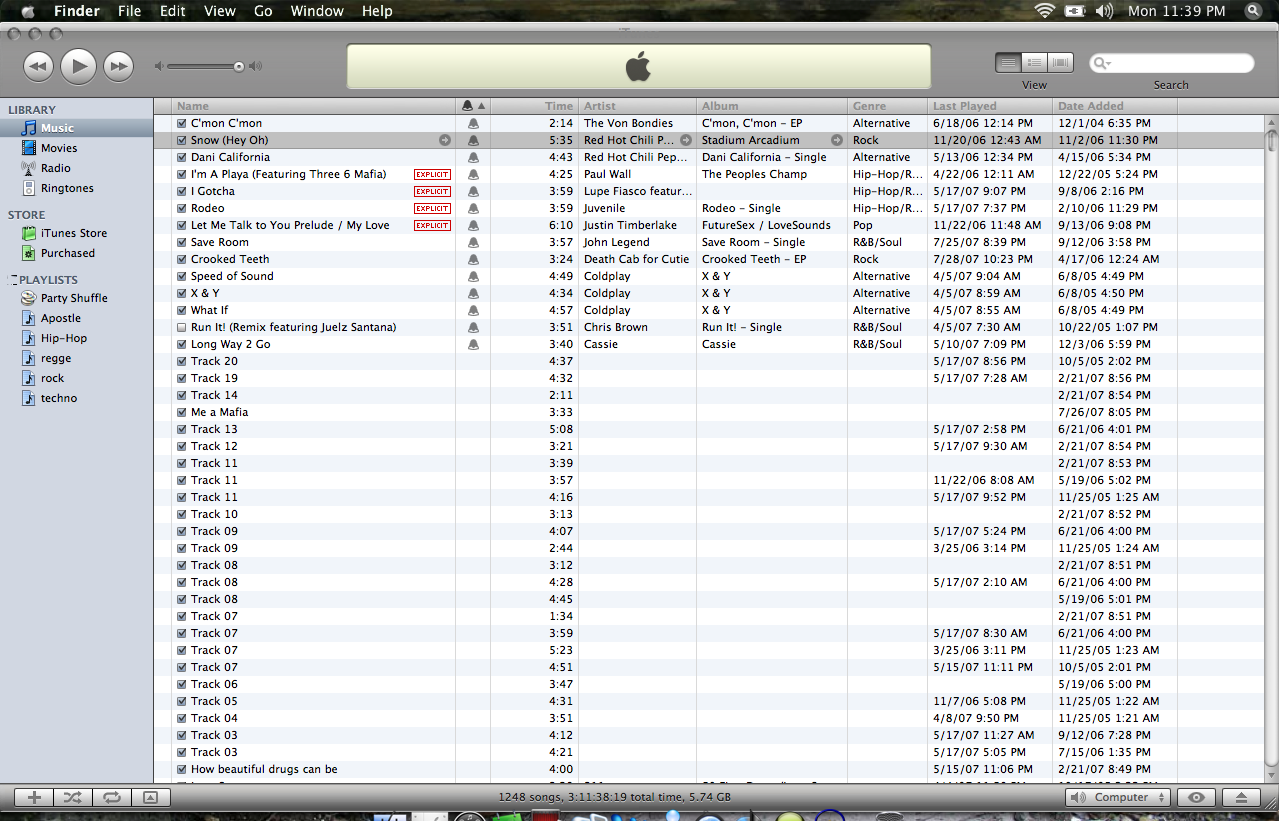Click the bell icon on Long Way 2 Go row
Image resolution: width=1279 pixels, height=821 pixels.
473,344
